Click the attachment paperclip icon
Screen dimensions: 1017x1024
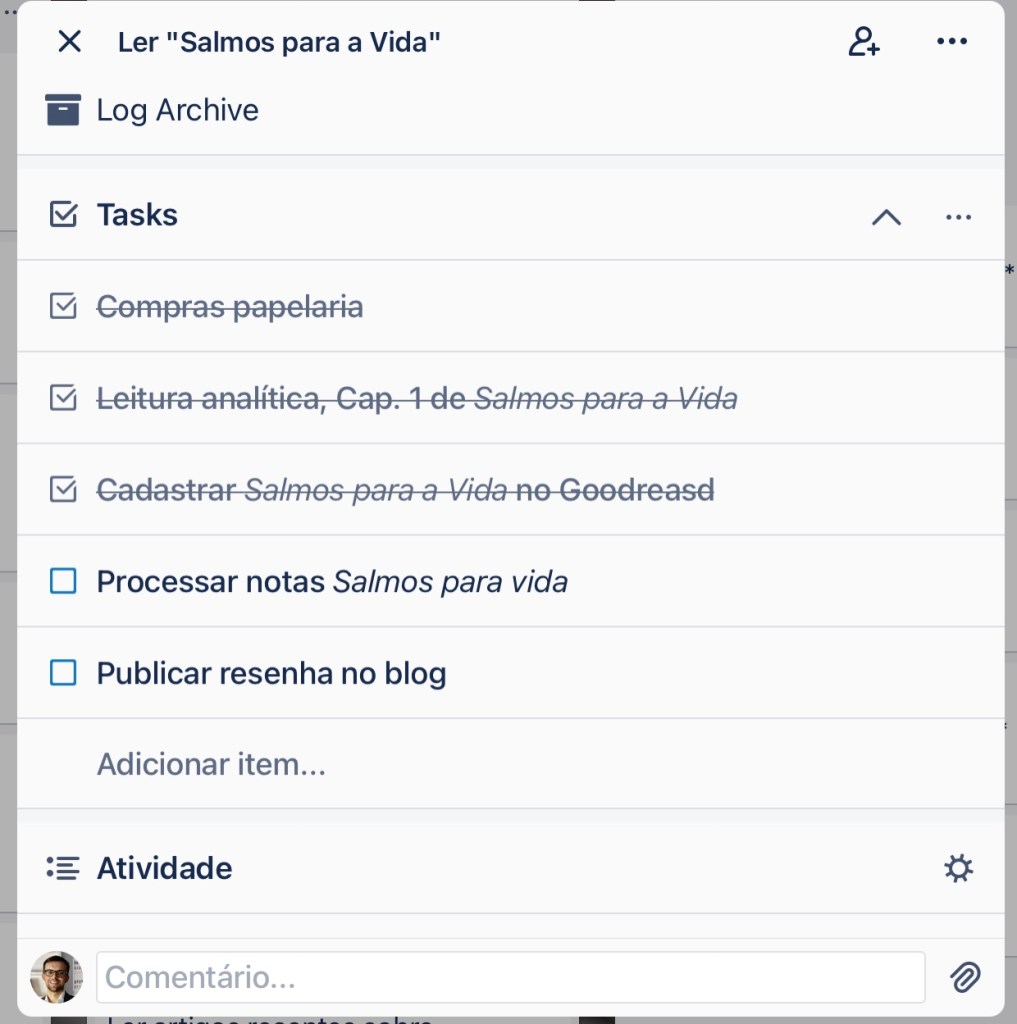point(965,977)
